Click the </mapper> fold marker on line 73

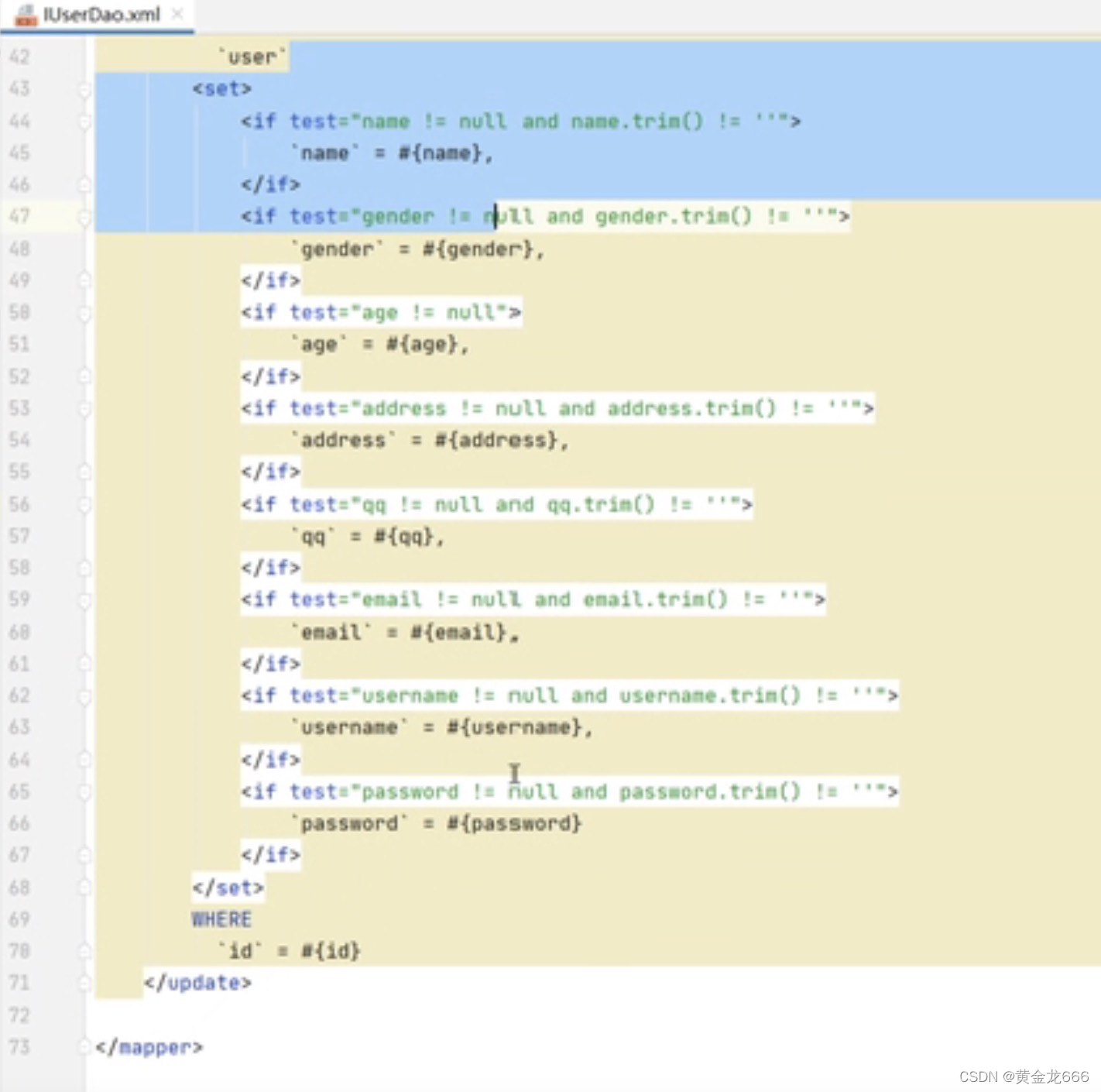(x=84, y=1047)
